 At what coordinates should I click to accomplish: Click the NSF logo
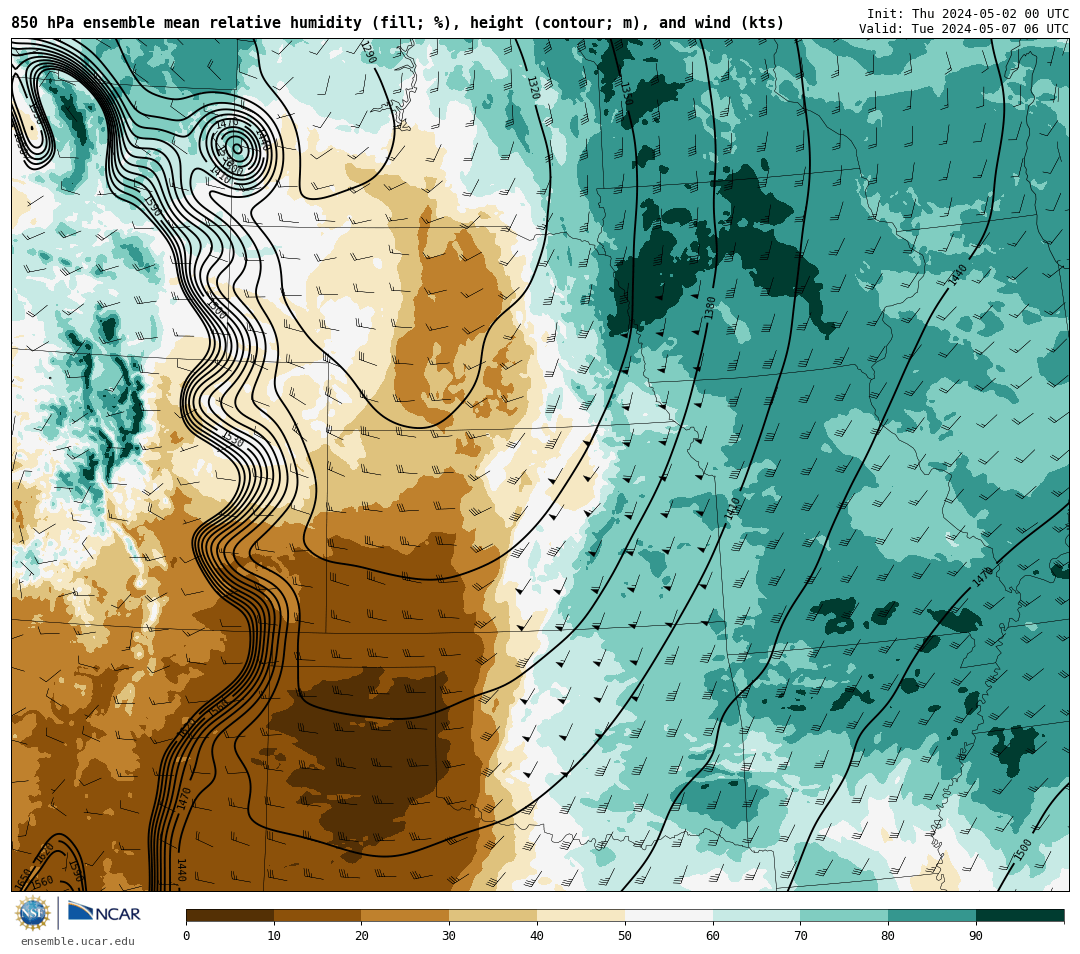click(x=33, y=913)
